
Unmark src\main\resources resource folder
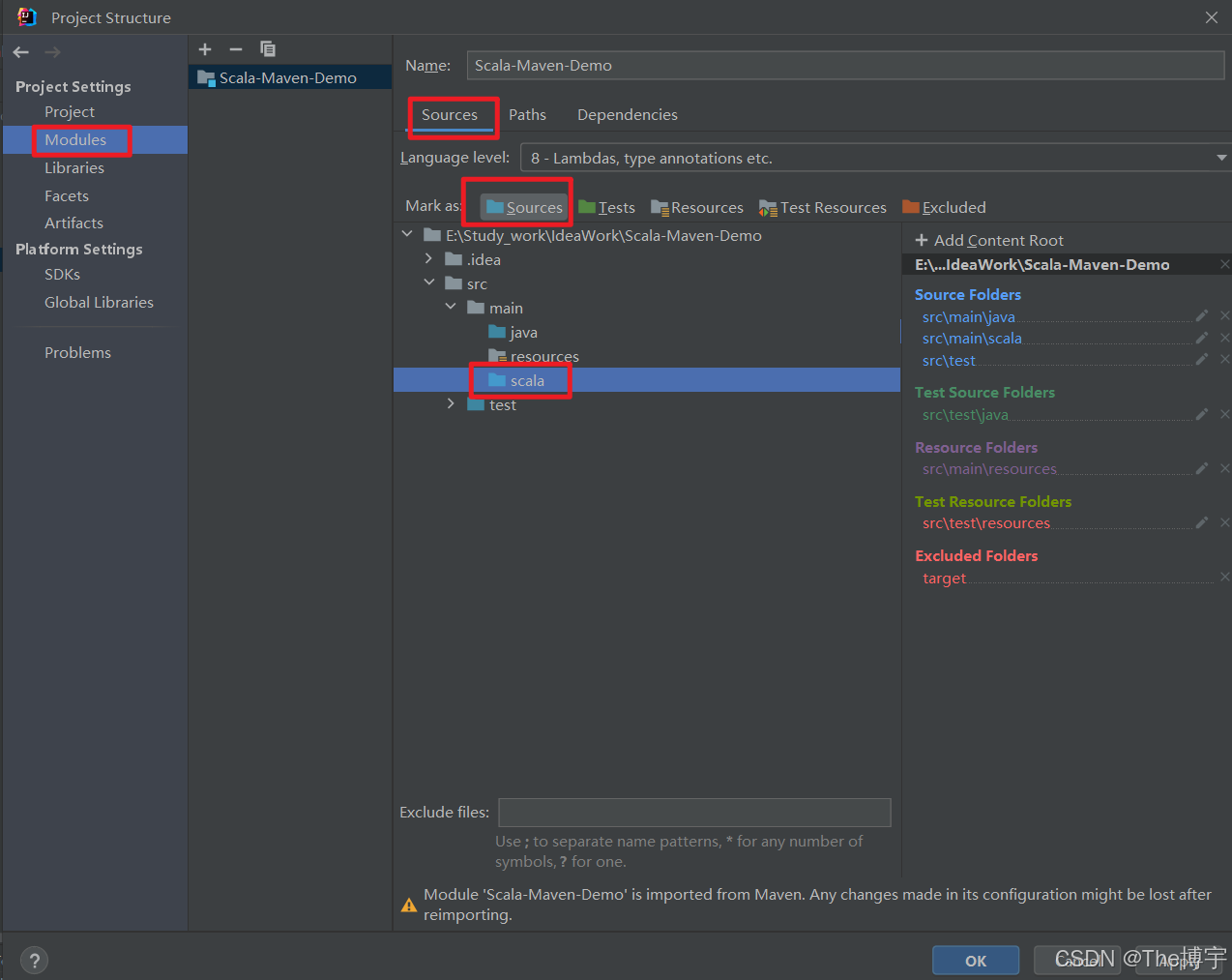1224,468
